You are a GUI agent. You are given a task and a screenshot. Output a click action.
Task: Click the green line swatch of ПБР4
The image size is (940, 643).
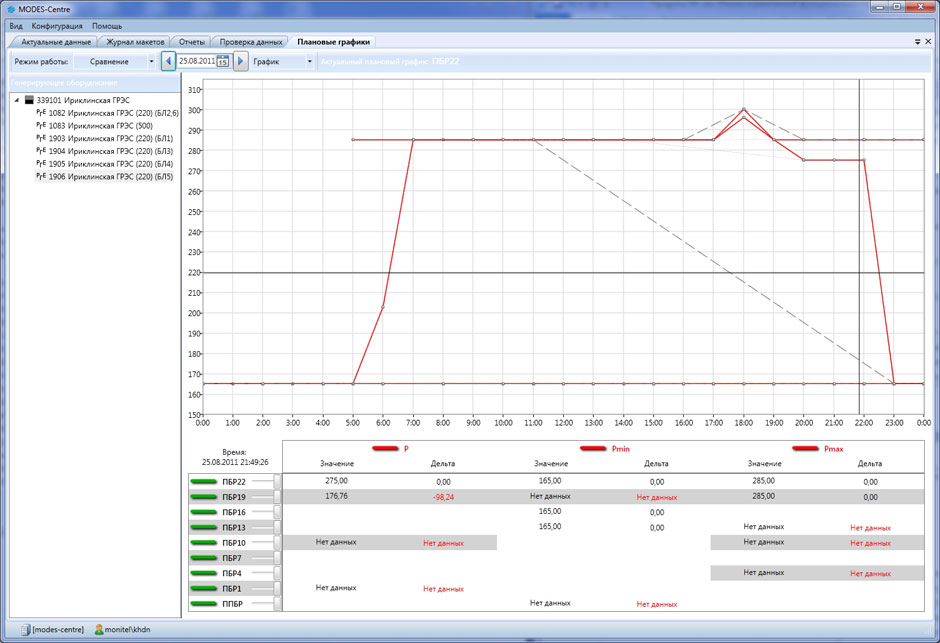point(203,573)
